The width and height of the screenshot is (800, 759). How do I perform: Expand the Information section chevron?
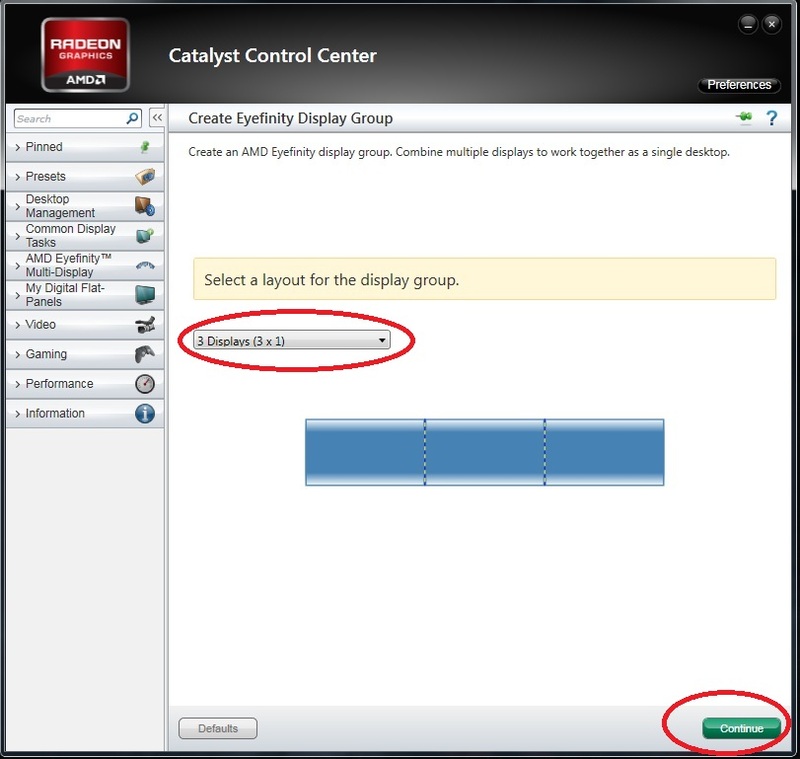tap(18, 414)
